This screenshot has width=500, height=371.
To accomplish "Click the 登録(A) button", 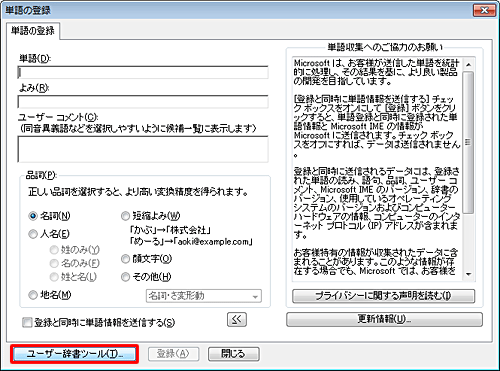I will tap(173, 354).
